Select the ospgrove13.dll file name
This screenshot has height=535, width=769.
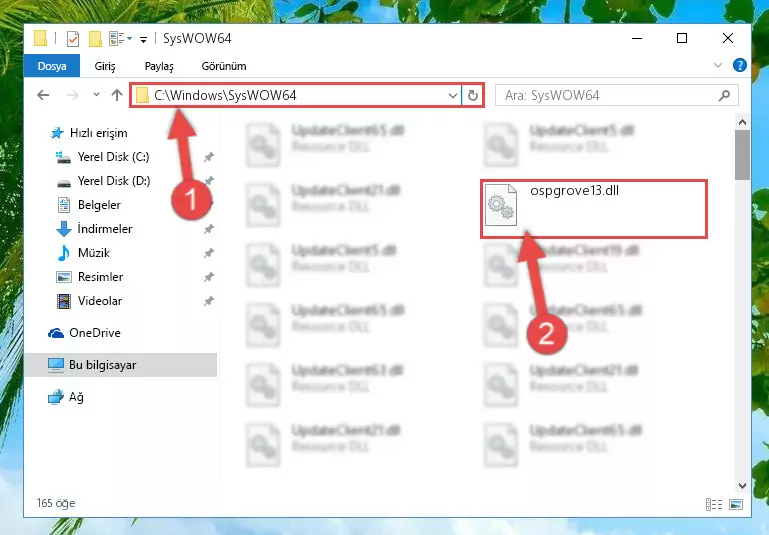[574, 191]
